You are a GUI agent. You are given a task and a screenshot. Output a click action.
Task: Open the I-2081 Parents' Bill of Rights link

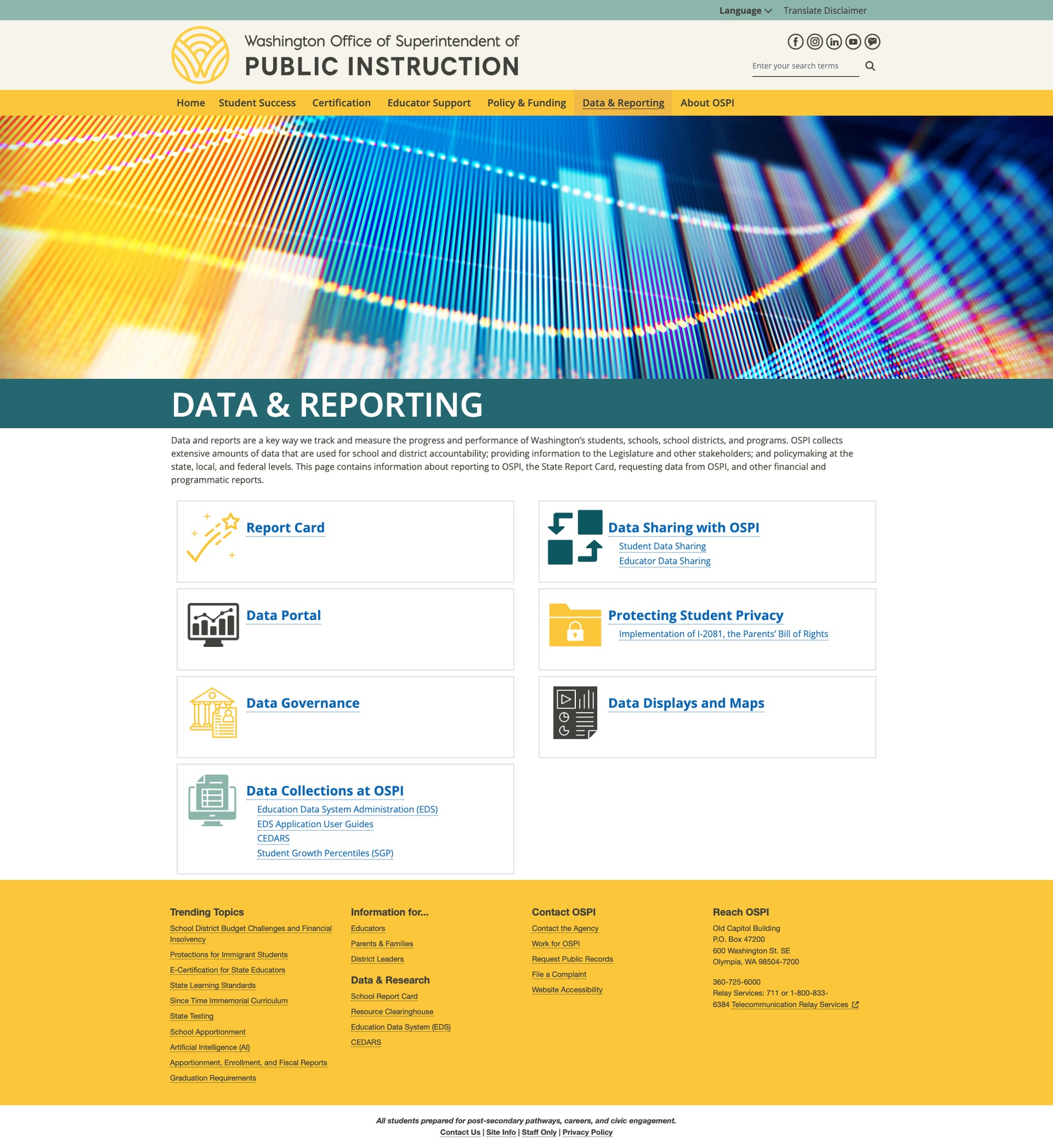[x=723, y=634]
